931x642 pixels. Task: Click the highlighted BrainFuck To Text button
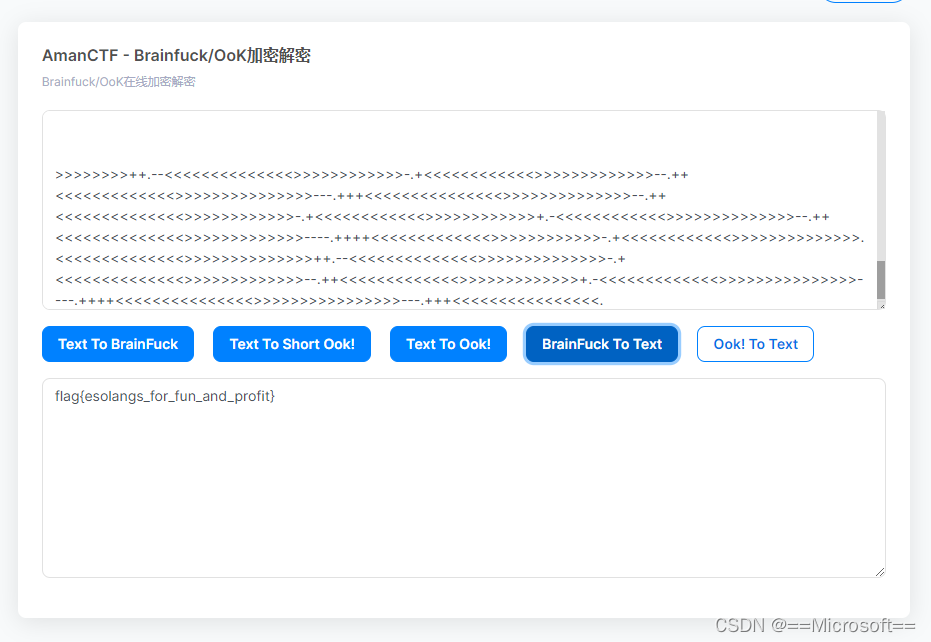click(x=601, y=344)
